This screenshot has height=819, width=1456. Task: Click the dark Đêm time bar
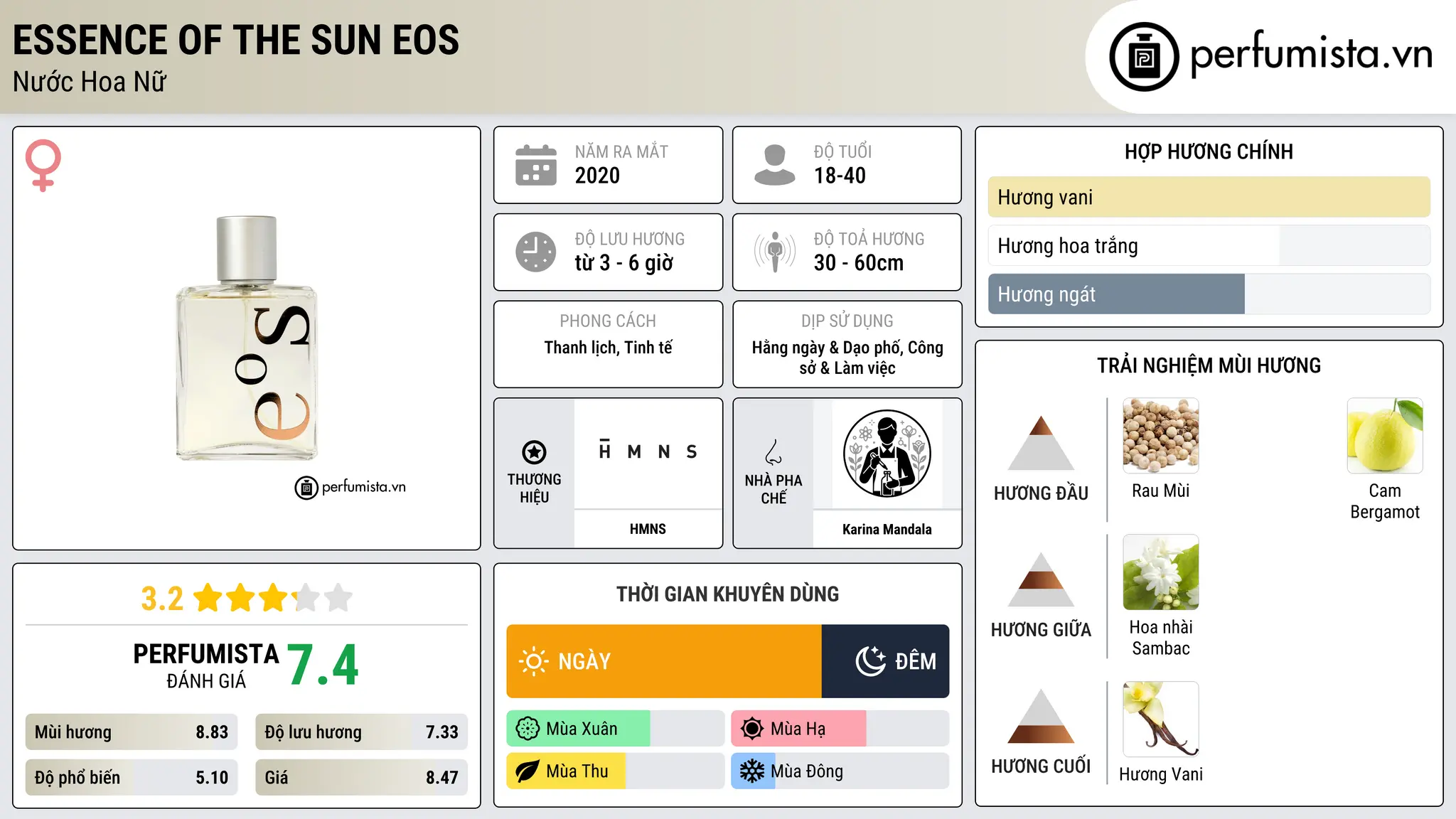(x=885, y=661)
